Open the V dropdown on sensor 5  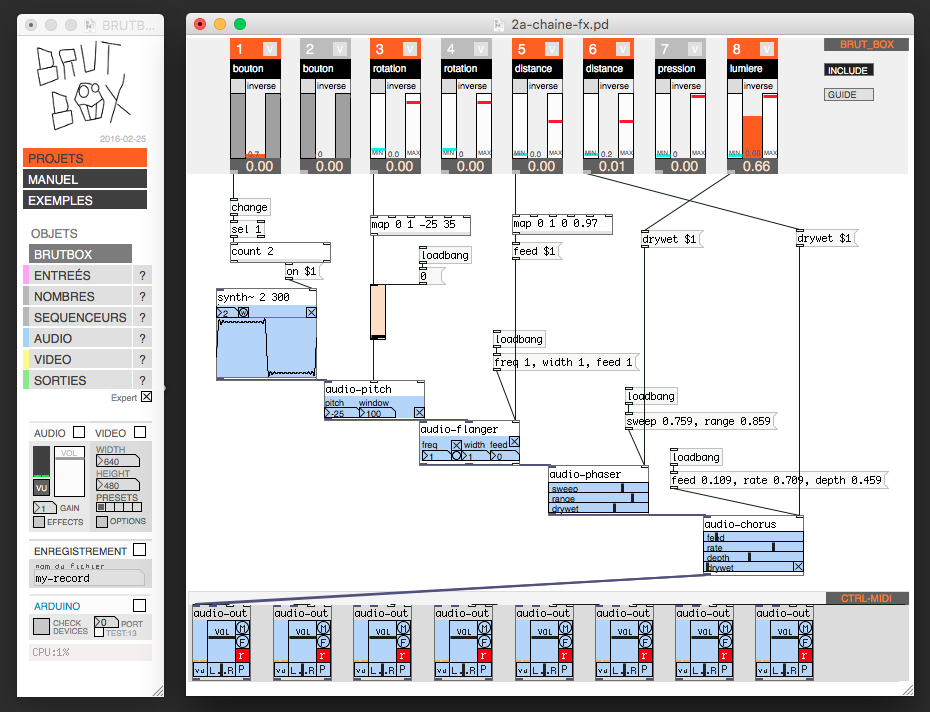pos(552,49)
